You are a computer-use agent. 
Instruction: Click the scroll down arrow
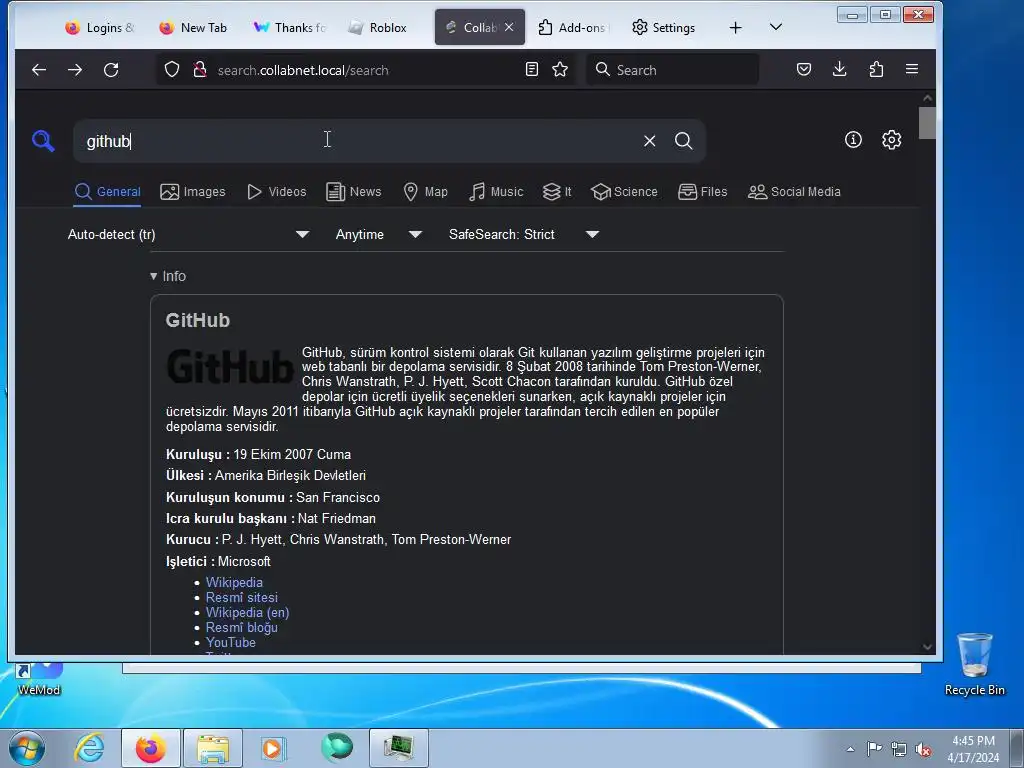coord(927,647)
